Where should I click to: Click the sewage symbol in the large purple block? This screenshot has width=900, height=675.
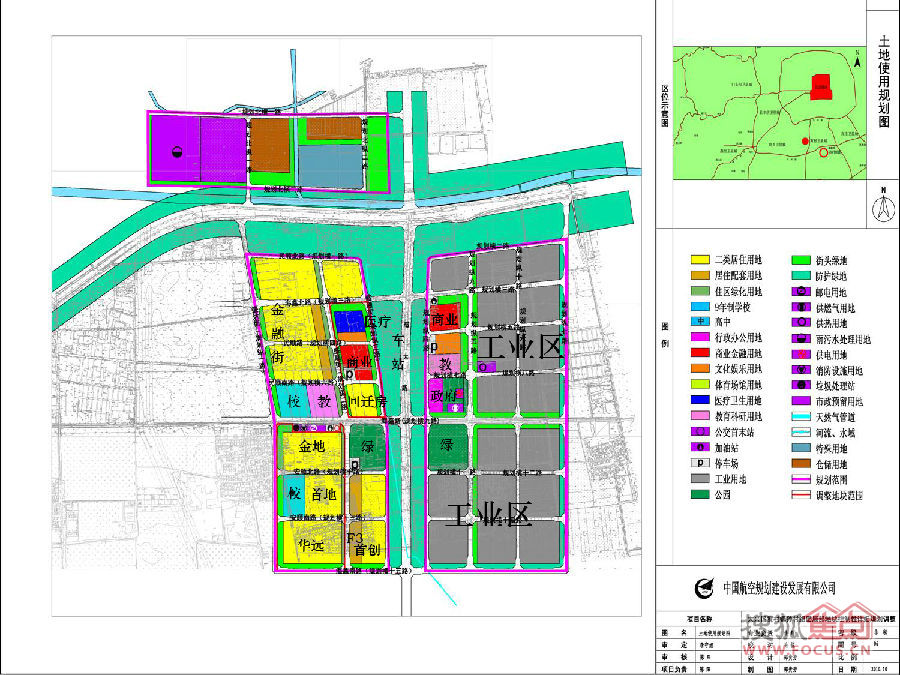pyautogui.click(x=176, y=152)
